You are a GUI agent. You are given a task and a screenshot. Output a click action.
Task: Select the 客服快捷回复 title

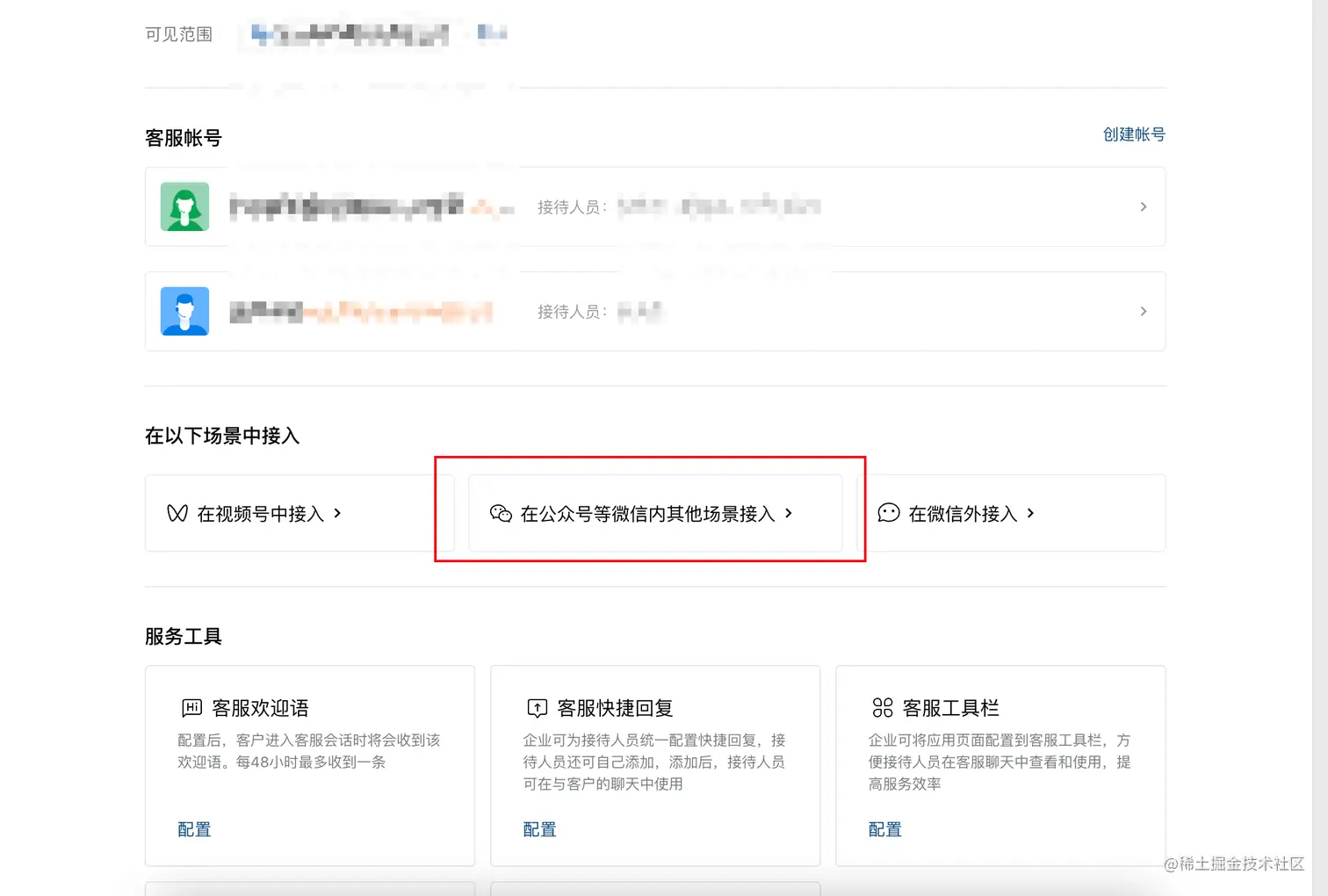click(615, 708)
